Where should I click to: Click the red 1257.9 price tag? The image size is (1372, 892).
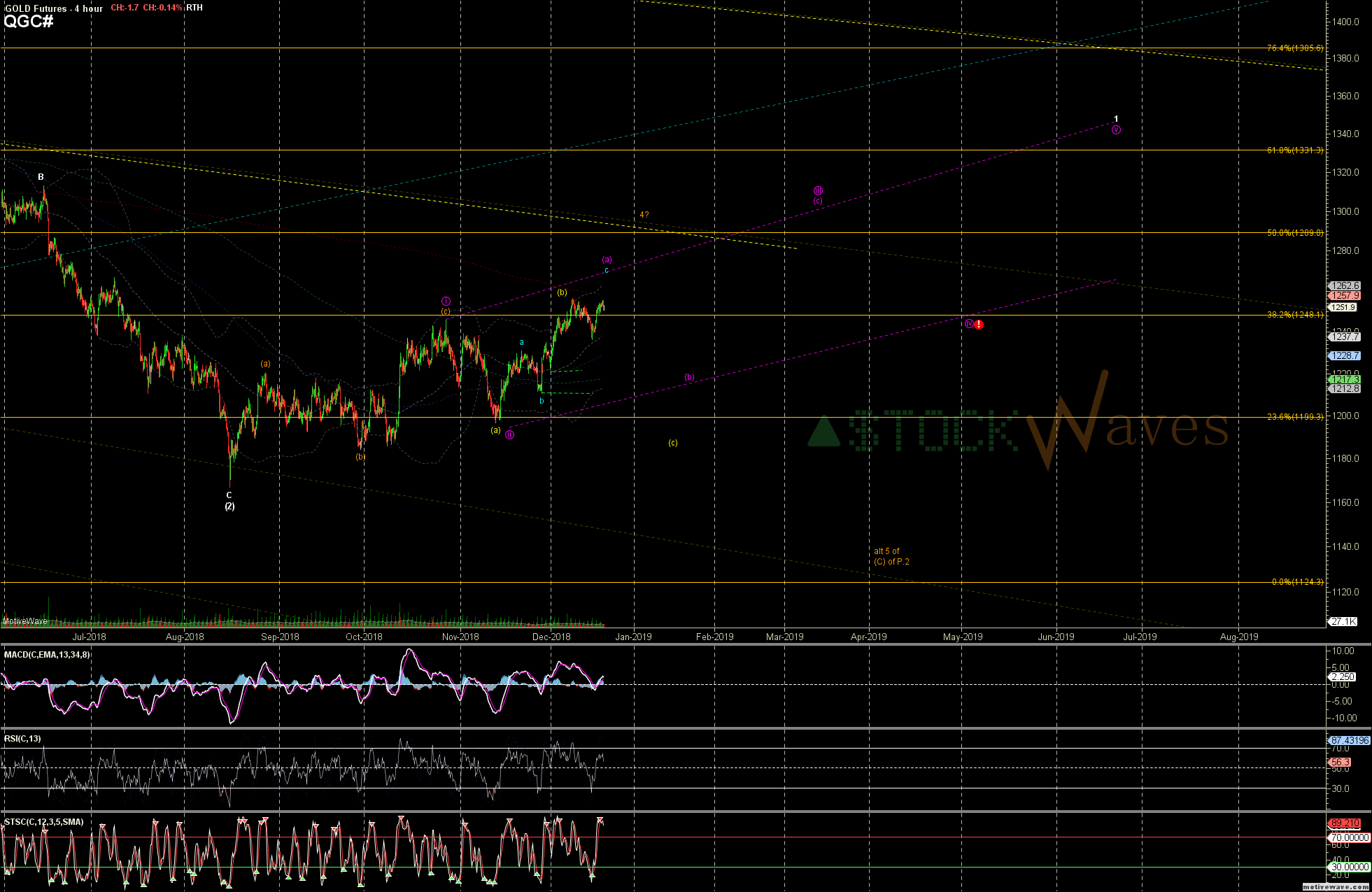tap(1345, 295)
